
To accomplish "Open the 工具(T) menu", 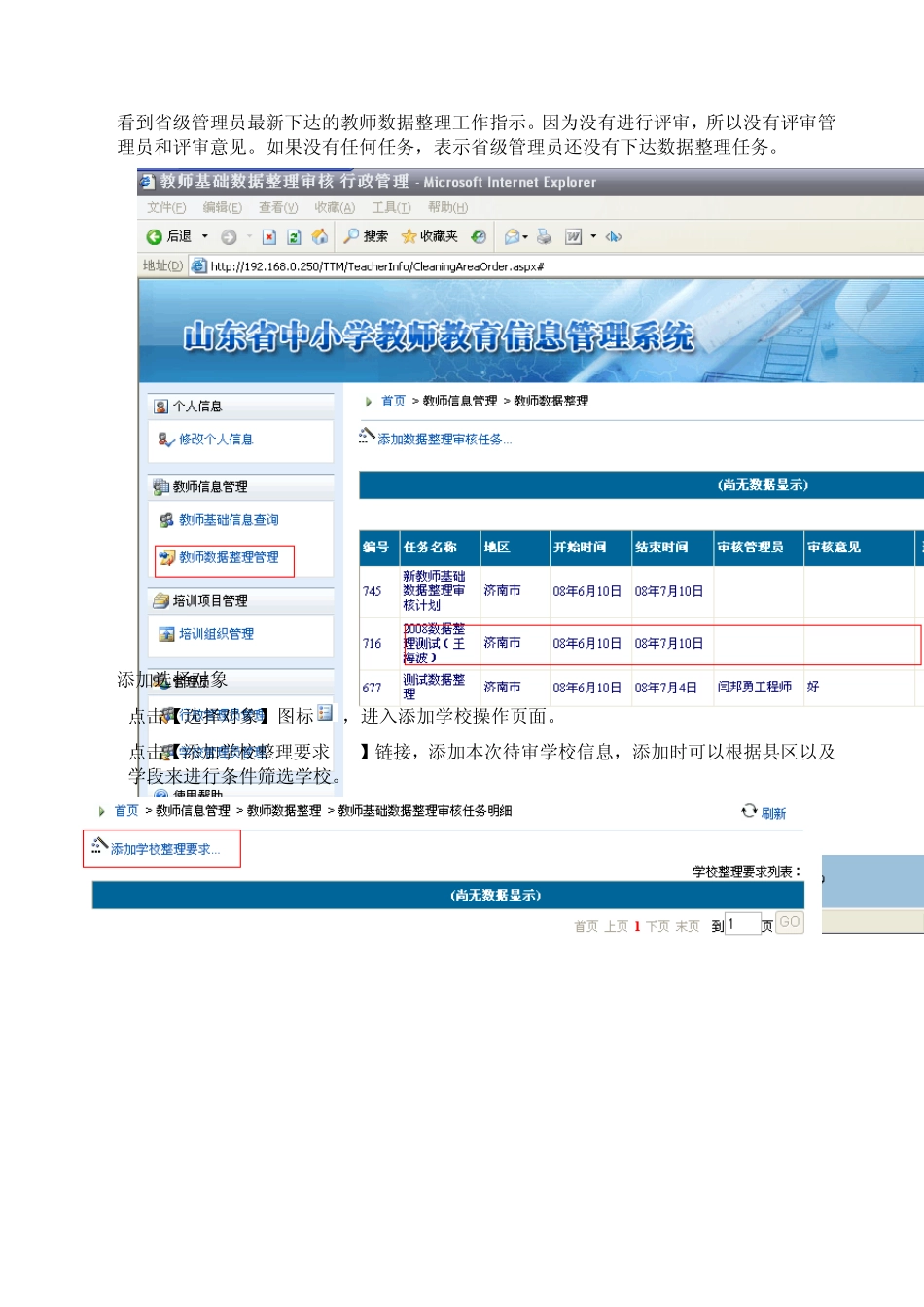I will pos(391,207).
